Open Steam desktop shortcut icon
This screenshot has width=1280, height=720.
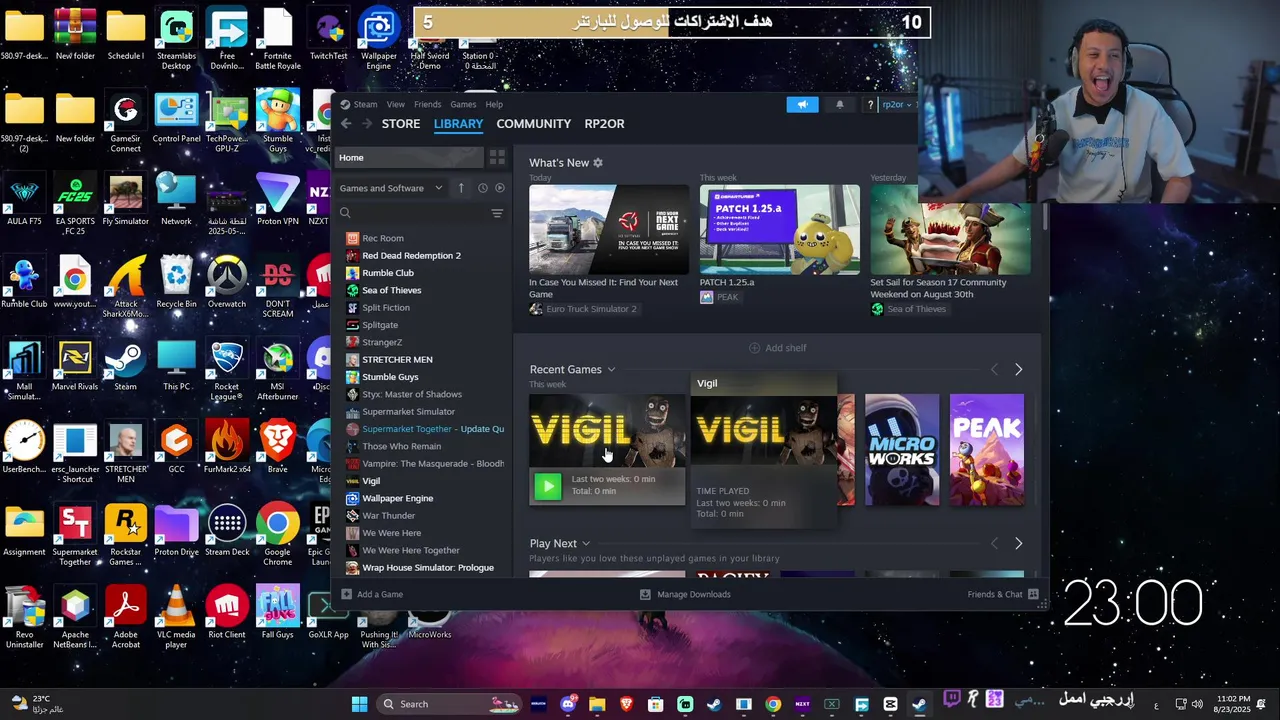pyautogui.click(x=125, y=365)
